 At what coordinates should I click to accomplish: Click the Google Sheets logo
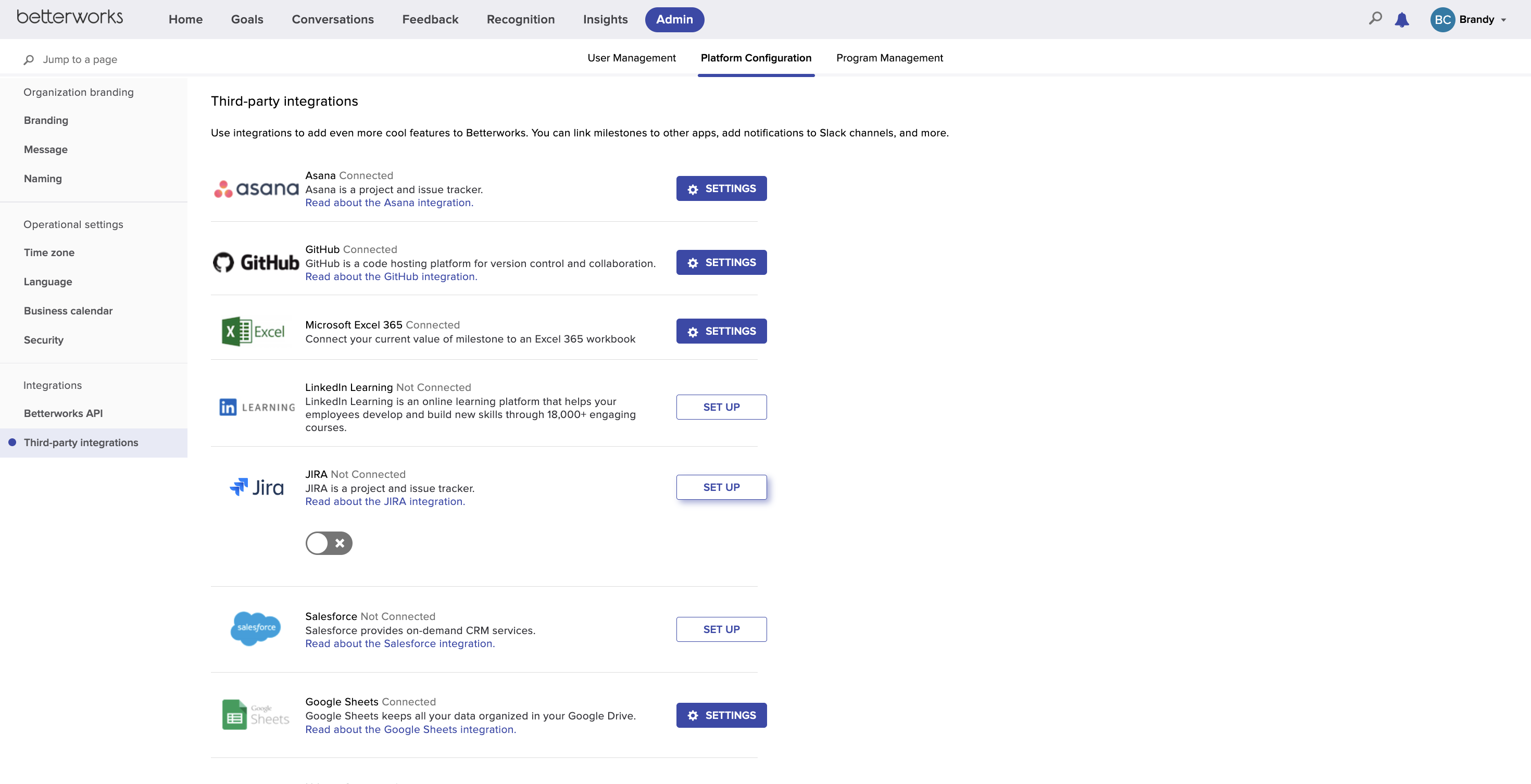pyautogui.click(x=256, y=715)
